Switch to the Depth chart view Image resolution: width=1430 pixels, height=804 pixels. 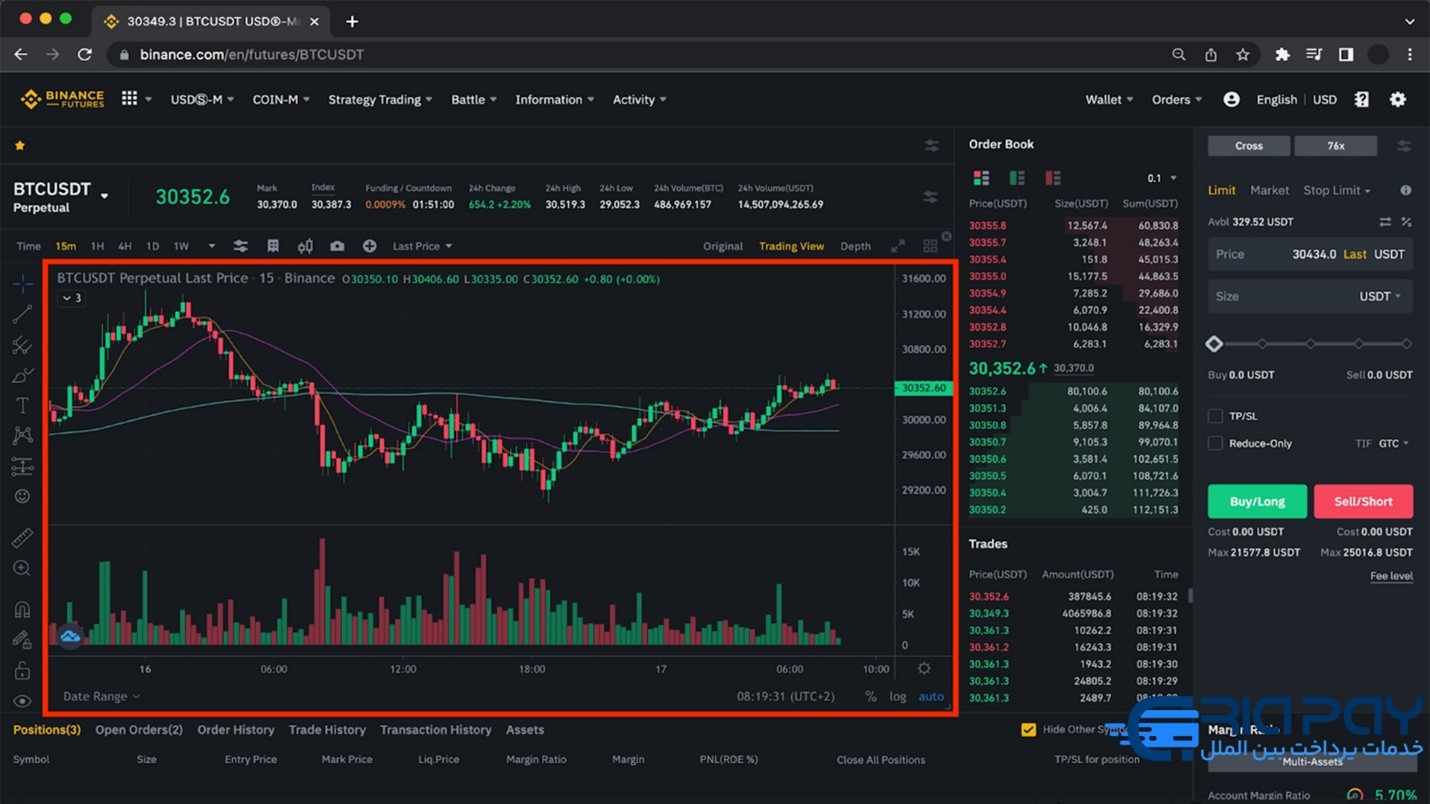coord(855,246)
